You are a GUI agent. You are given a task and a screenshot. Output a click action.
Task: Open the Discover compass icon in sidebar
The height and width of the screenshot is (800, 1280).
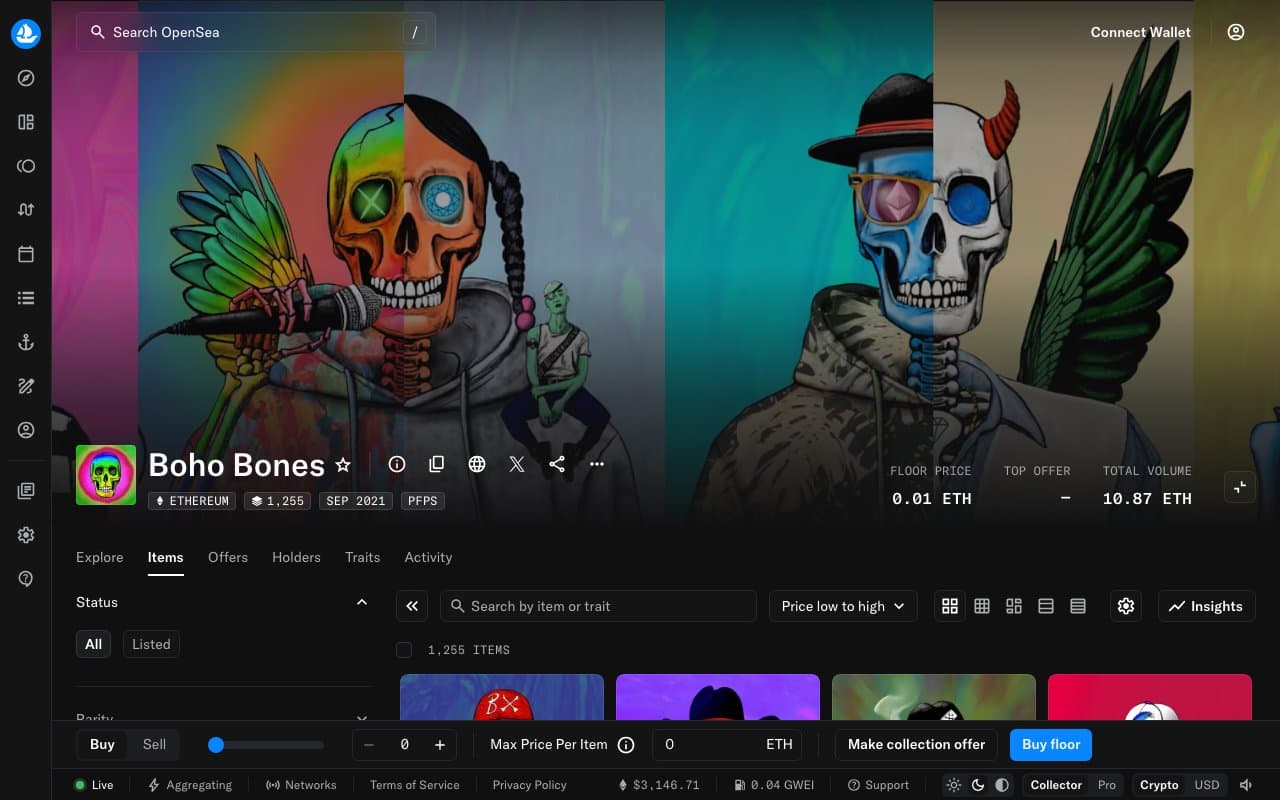(x=26, y=78)
